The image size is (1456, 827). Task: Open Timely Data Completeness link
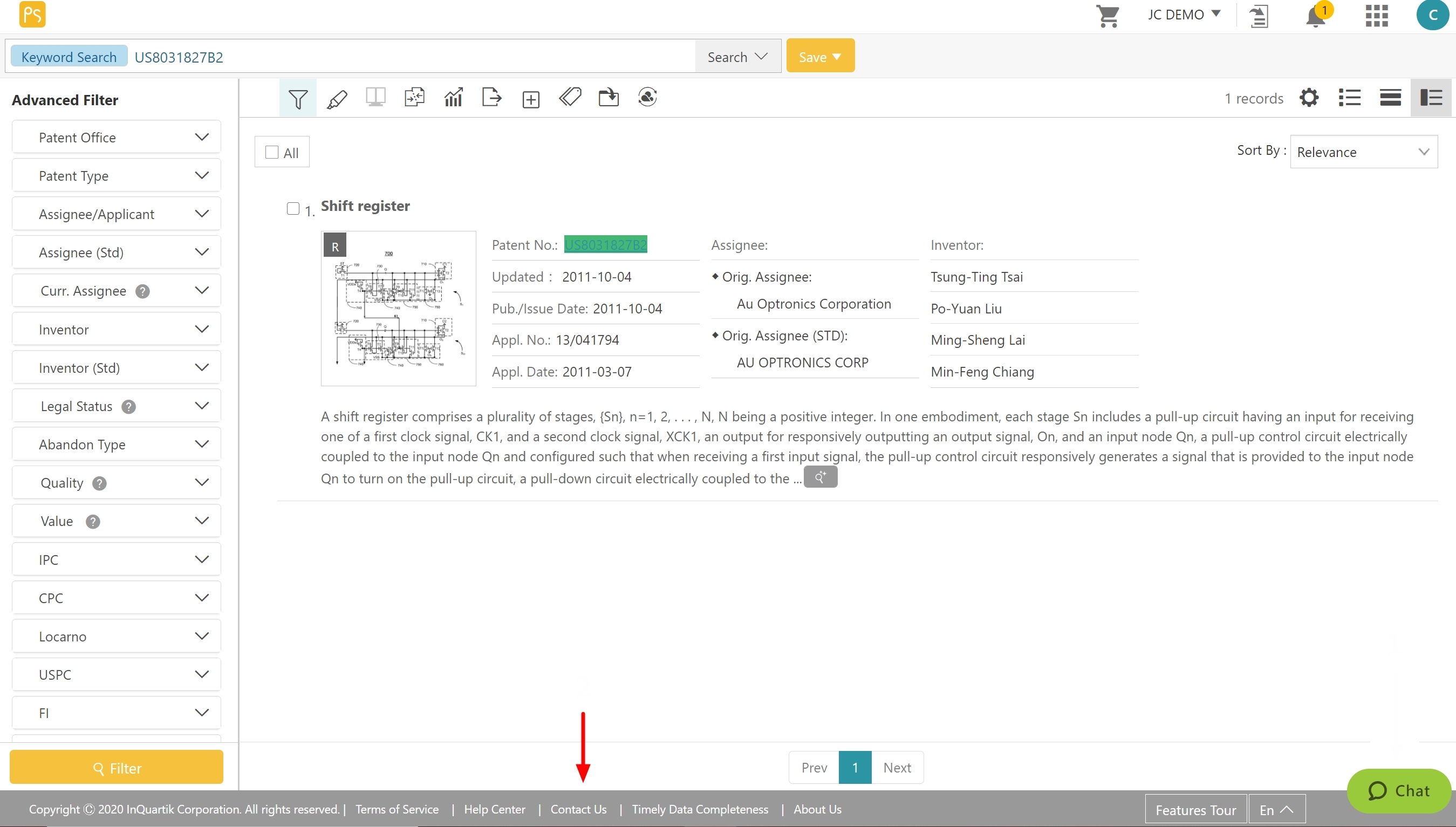pos(700,809)
